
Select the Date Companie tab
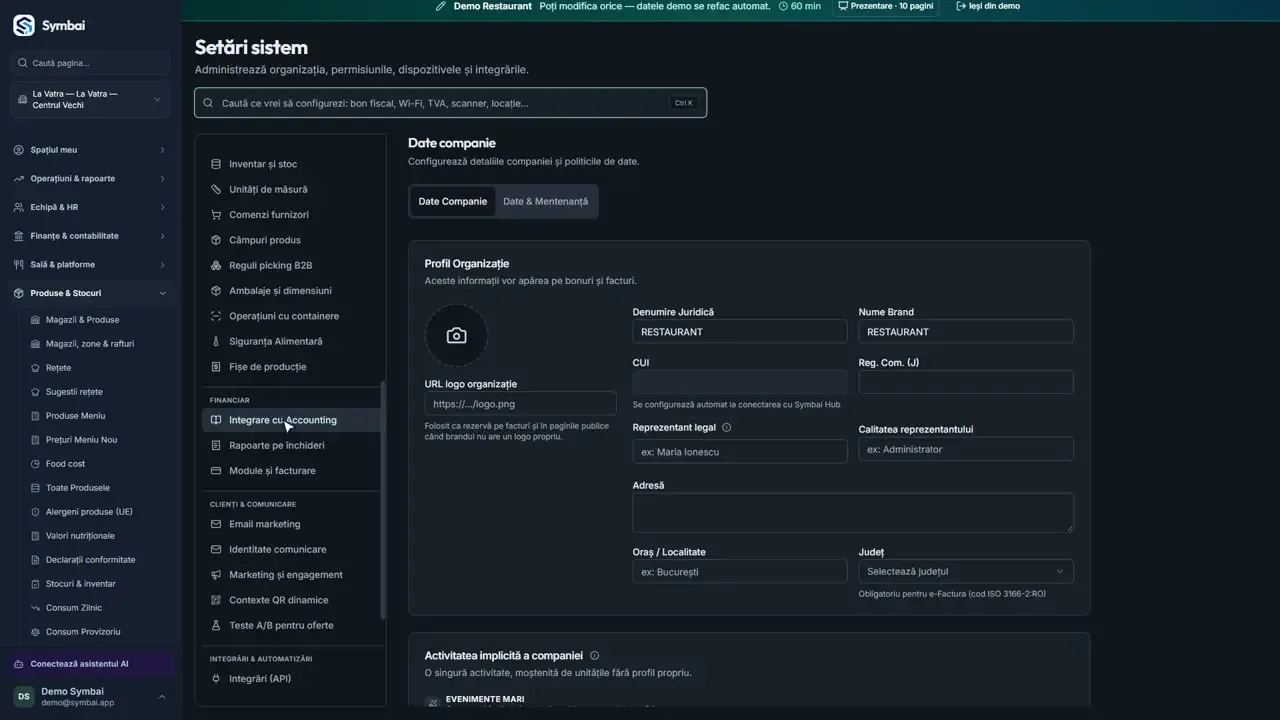(453, 201)
